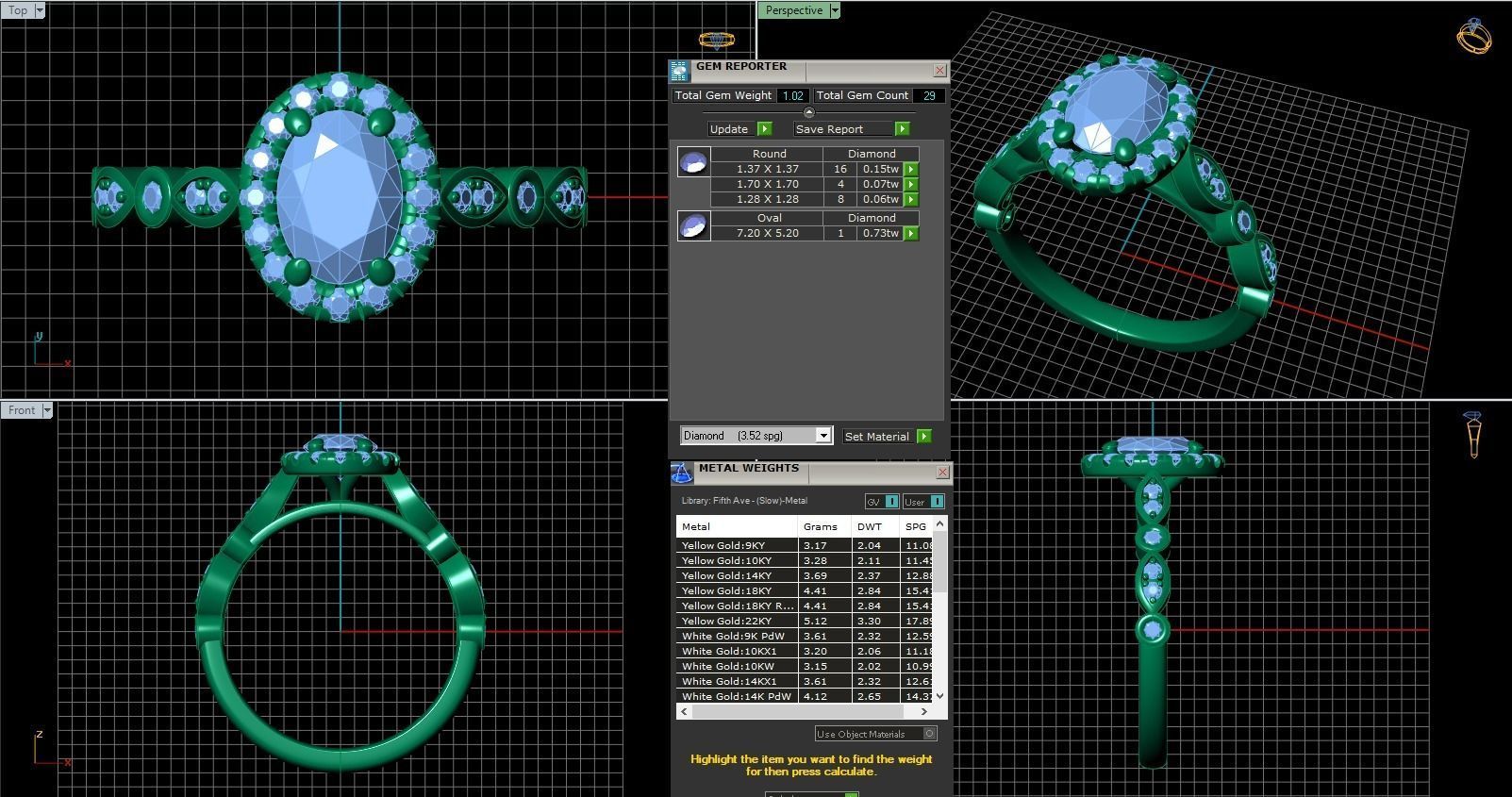Click the SPG column header
This screenshot has width=1512, height=797.
coord(916,526)
